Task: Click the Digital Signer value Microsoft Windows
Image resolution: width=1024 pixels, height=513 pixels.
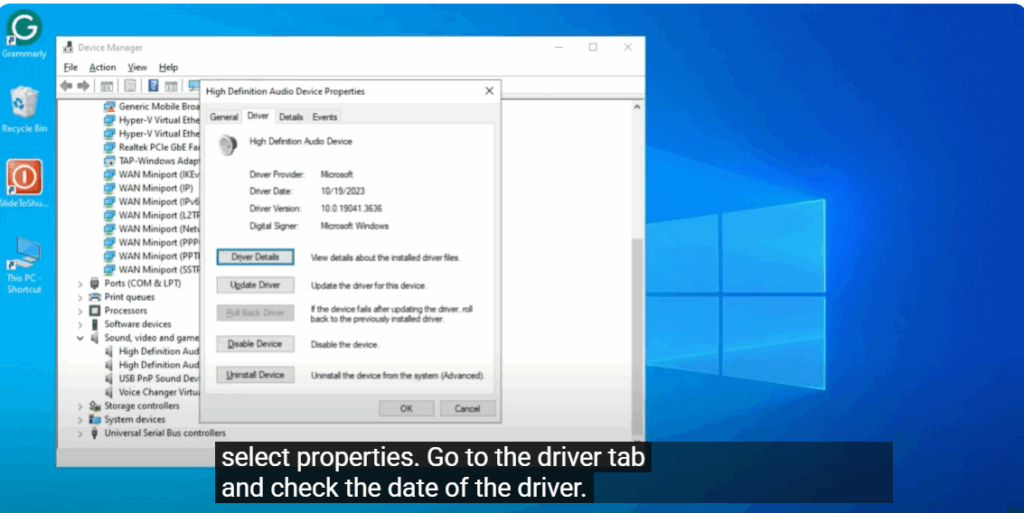Action: [x=355, y=226]
